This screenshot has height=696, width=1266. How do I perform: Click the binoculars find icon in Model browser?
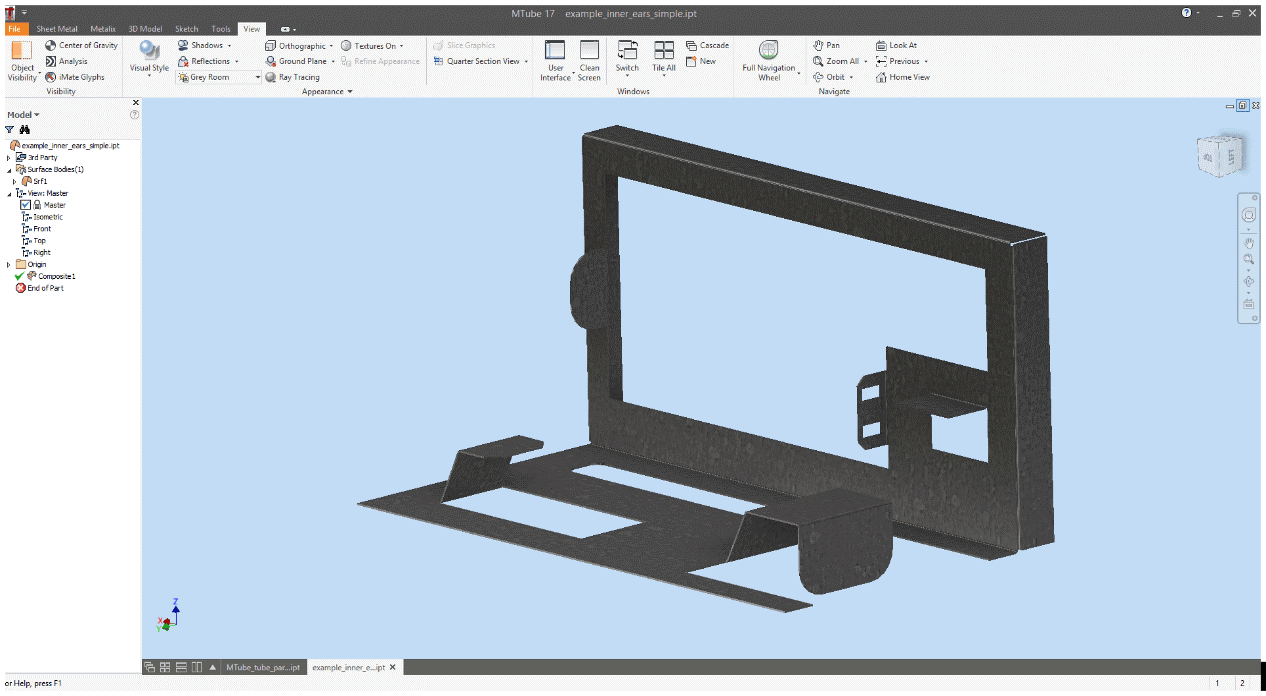point(25,130)
